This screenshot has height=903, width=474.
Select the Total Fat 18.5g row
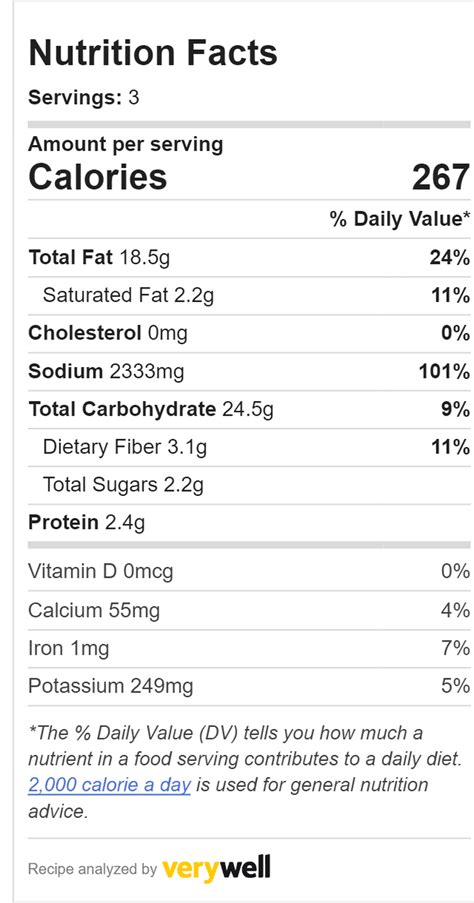click(x=249, y=257)
